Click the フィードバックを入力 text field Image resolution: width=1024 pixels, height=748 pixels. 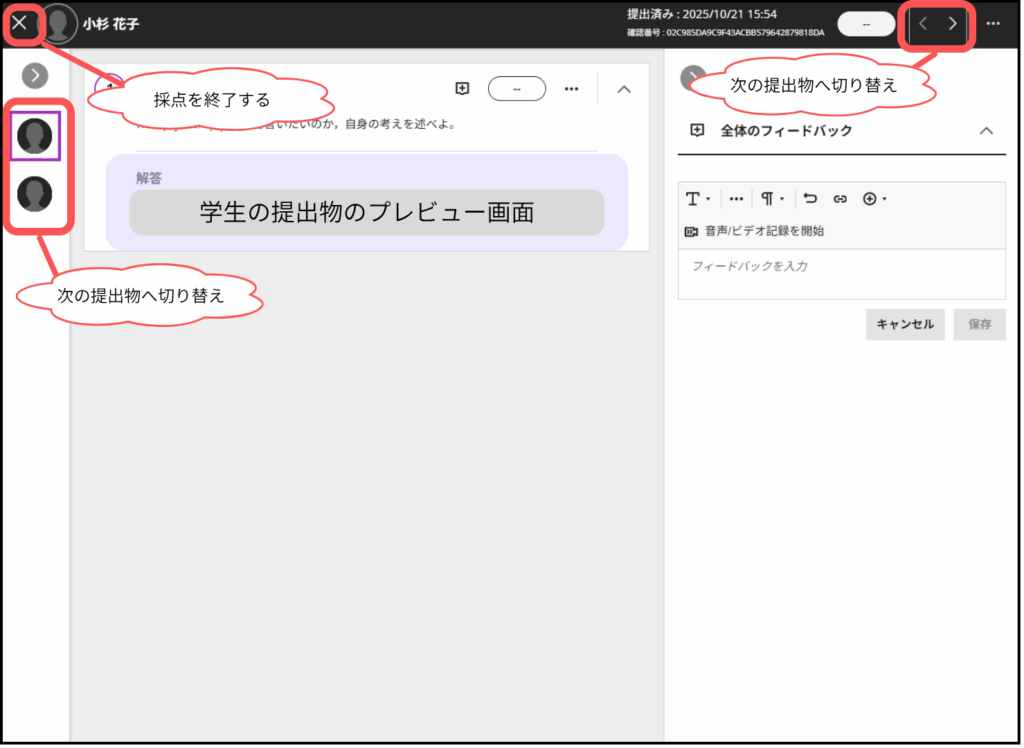(x=841, y=273)
